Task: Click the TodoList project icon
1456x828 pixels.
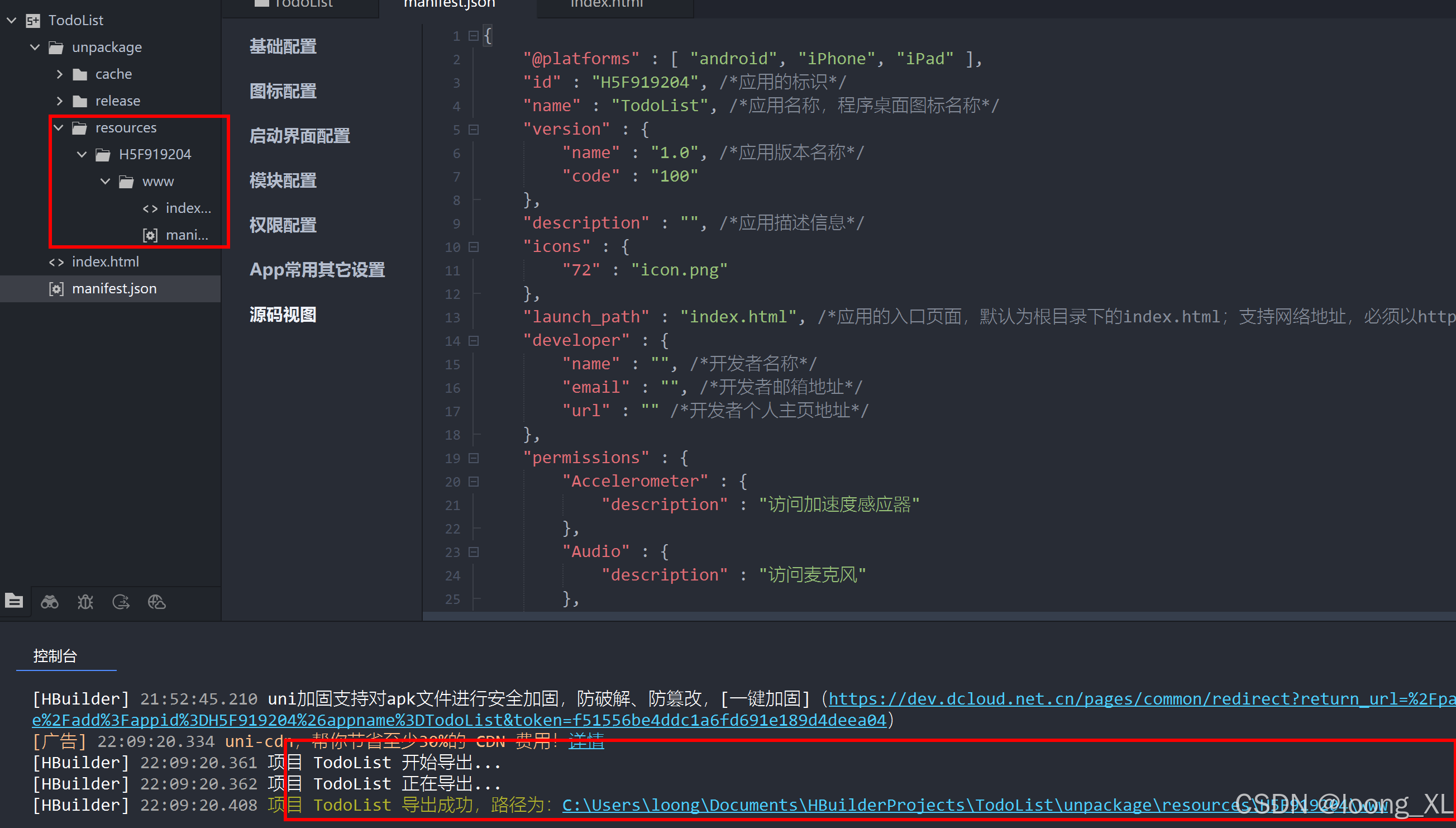Action: (33, 21)
